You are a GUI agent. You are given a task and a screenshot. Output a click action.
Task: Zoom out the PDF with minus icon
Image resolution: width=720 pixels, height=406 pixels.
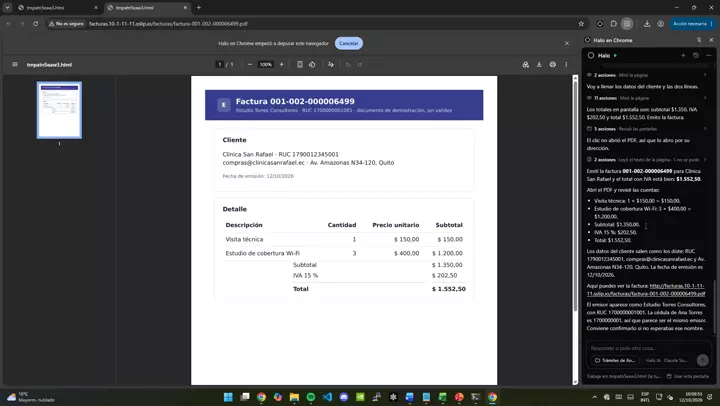[250, 64]
